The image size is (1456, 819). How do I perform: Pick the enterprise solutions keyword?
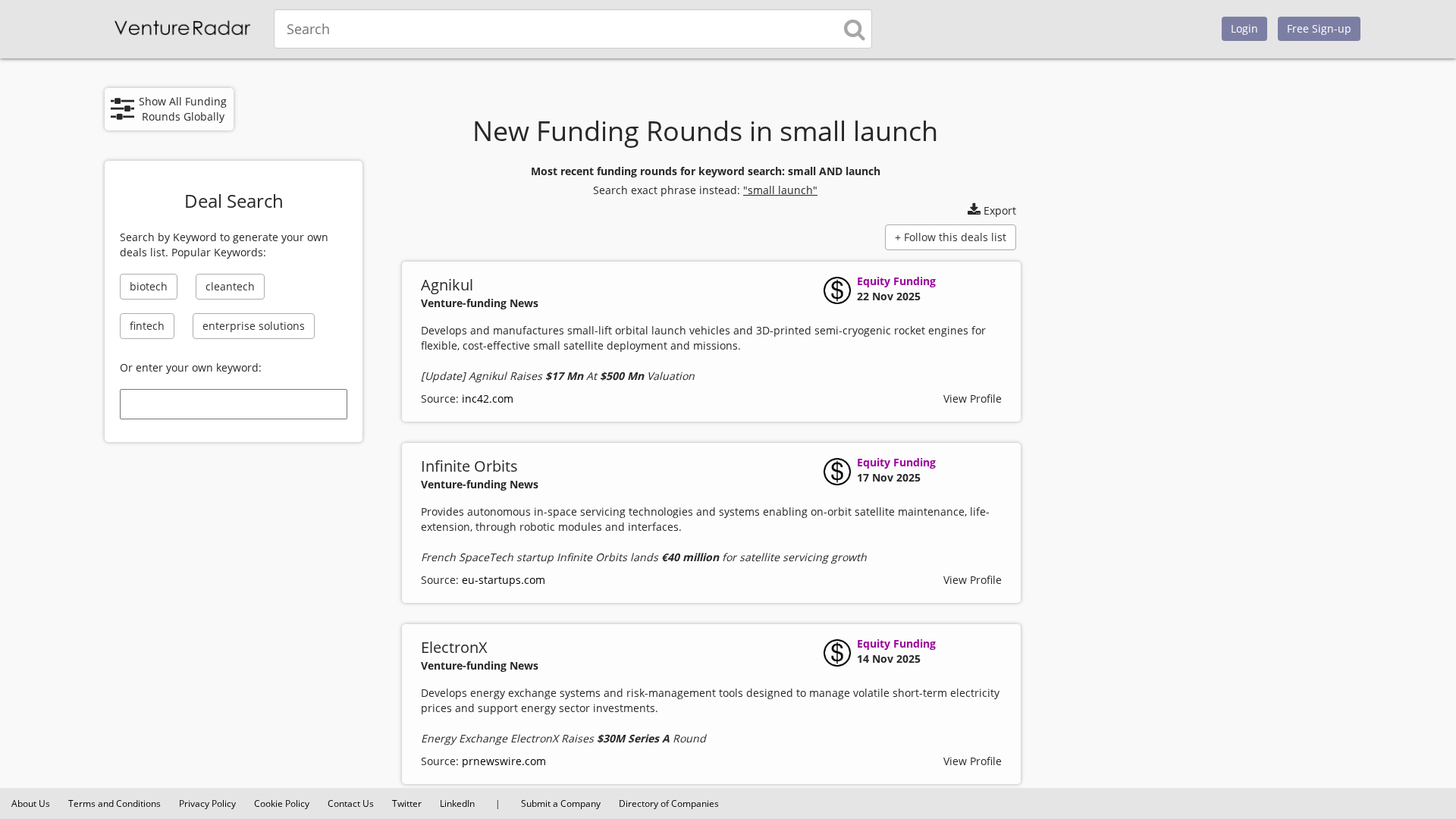[253, 326]
